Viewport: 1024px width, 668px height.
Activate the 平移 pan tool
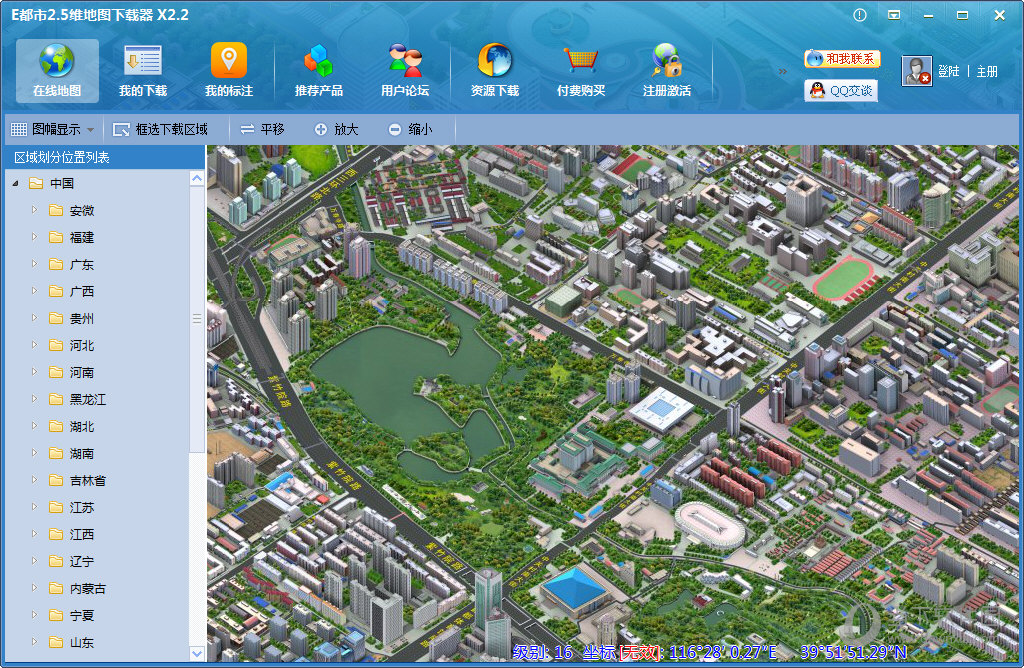(x=263, y=129)
